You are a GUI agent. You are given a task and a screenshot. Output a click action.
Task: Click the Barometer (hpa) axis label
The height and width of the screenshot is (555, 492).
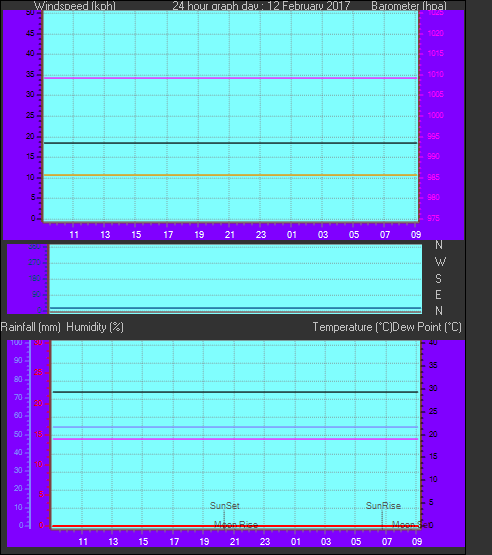click(x=409, y=6)
